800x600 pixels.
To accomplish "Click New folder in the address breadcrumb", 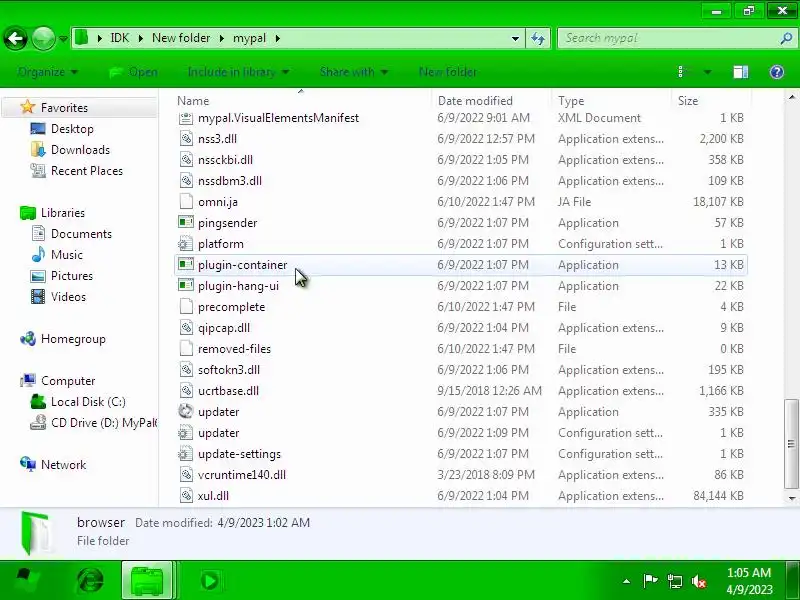I will [181, 38].
